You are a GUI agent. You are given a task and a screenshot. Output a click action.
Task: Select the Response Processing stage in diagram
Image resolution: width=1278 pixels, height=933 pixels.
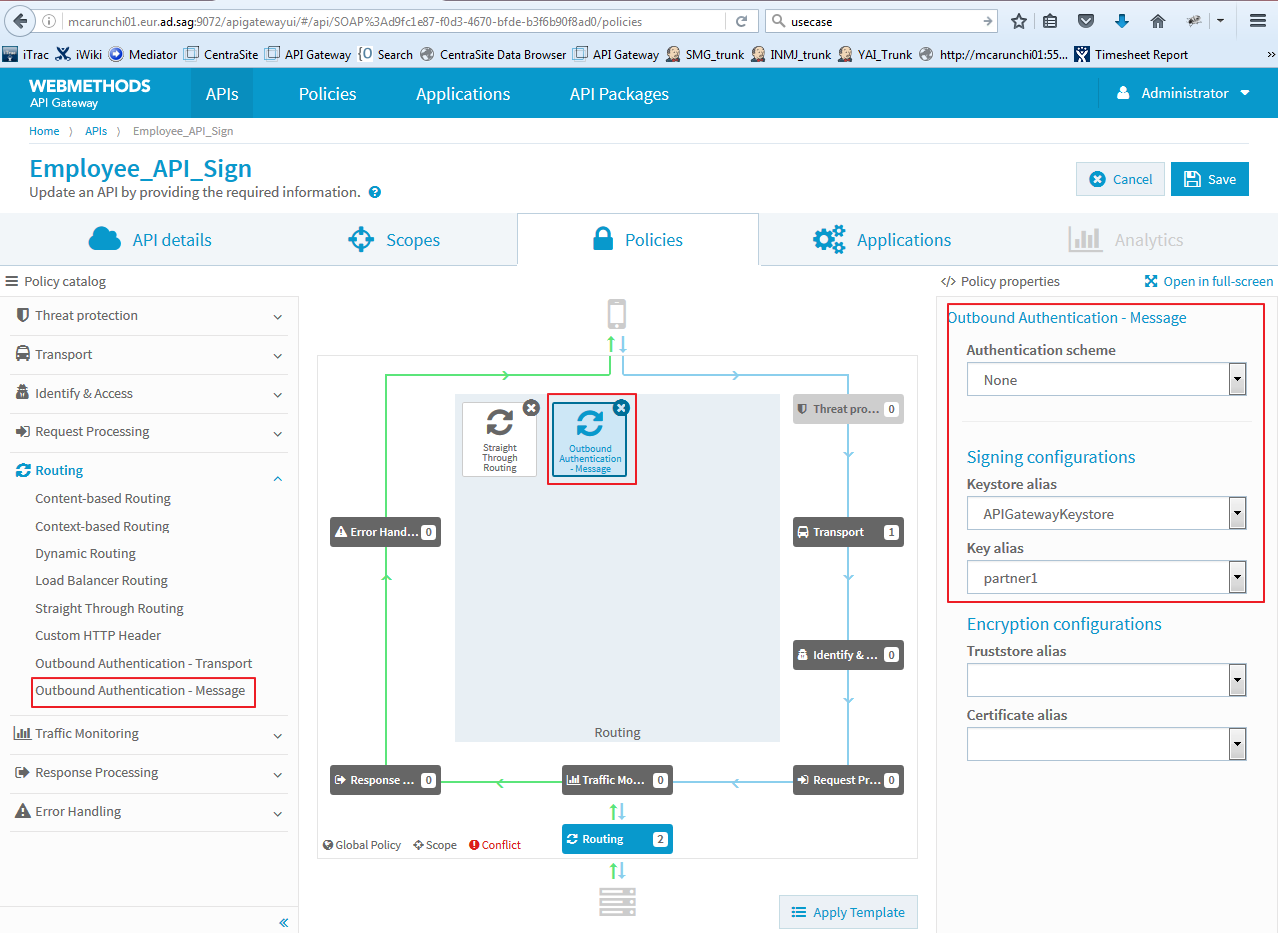click(385, 780)
